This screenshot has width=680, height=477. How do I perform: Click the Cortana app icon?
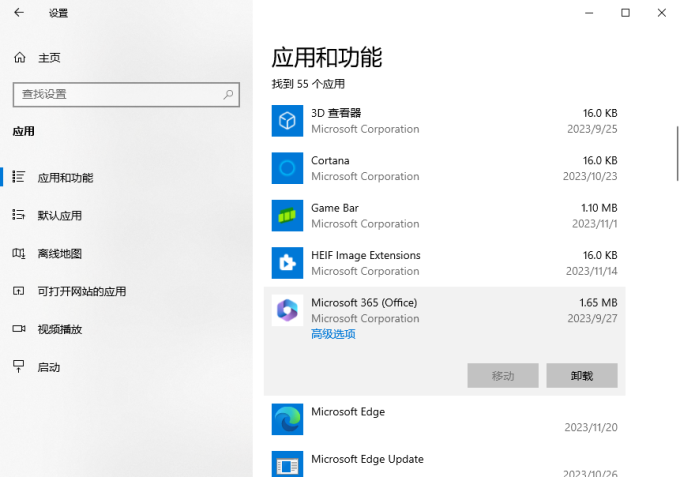tap(287, 168)
